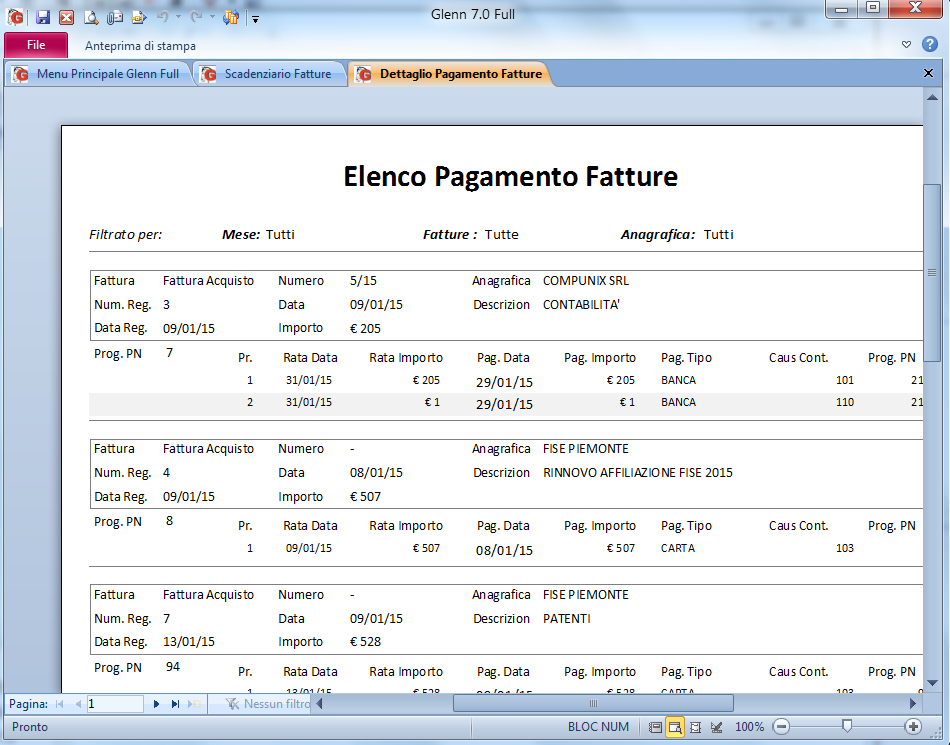This screenshot has height=745, width=950.
Task: Click the PATENTI description text
Action: click(566, 619)
